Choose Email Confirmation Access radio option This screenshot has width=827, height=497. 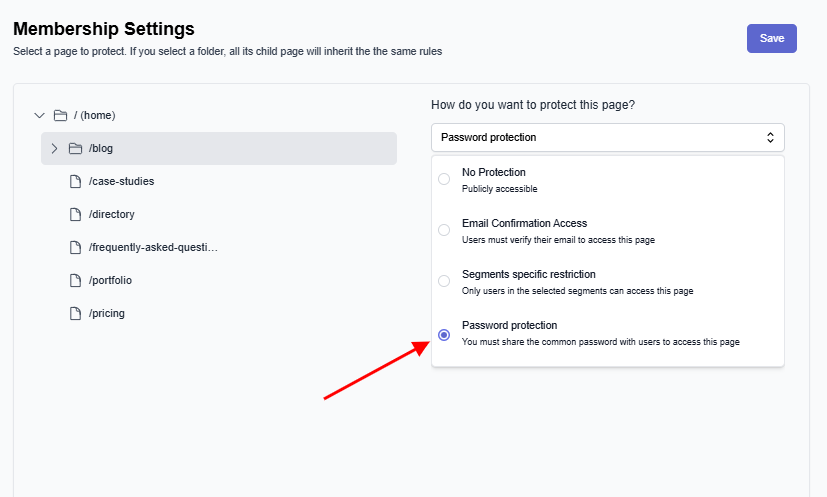444,230
